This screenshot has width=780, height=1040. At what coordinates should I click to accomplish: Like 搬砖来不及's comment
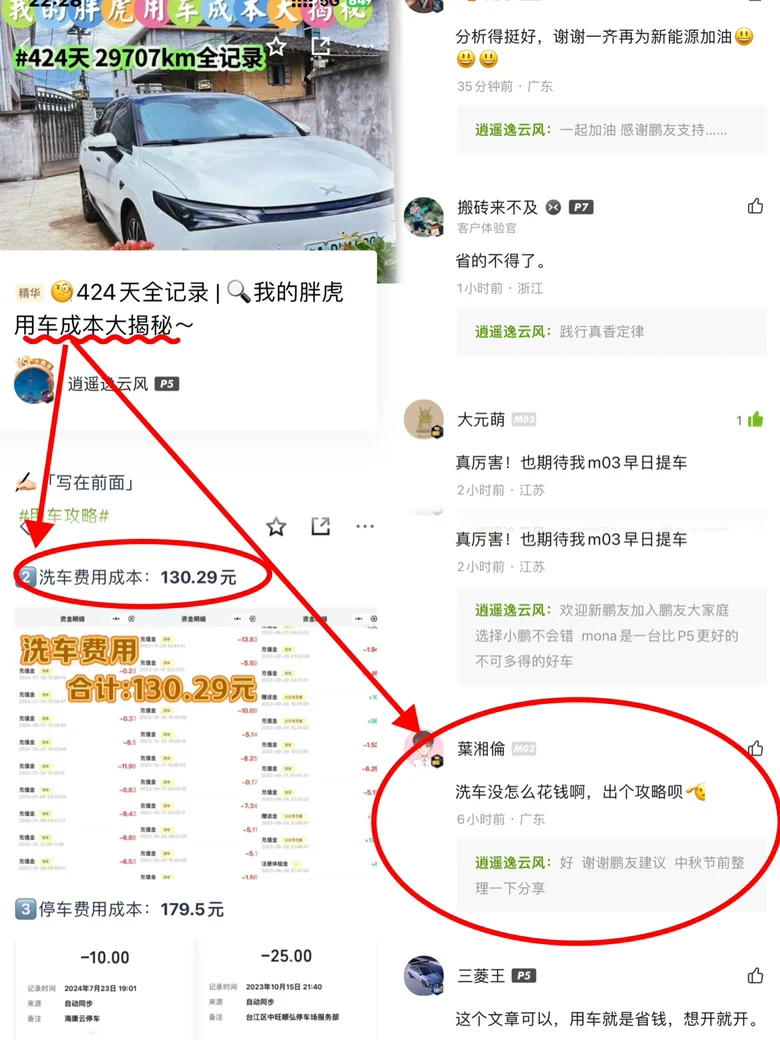point(755,206)
